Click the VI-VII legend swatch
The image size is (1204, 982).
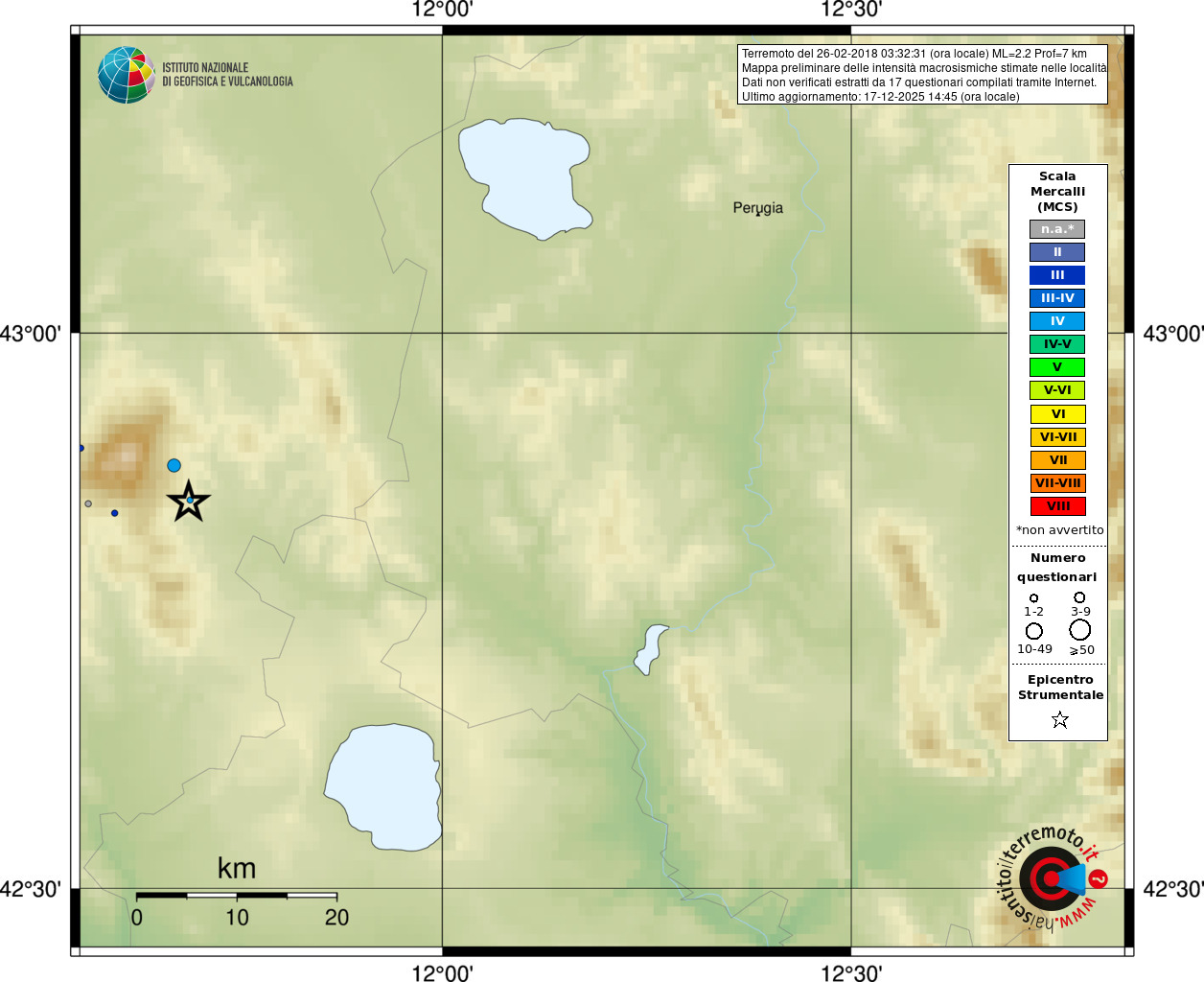coord(1057,437)
